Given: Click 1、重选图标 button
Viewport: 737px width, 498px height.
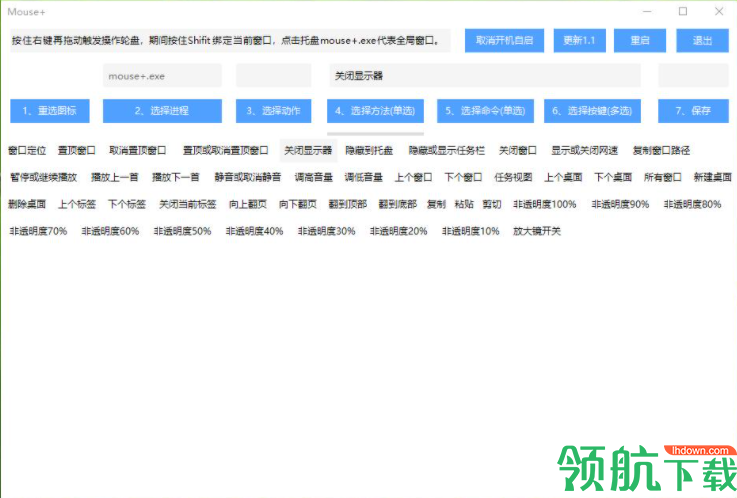Looking at the screenshot, I should (x=50, y=111).
